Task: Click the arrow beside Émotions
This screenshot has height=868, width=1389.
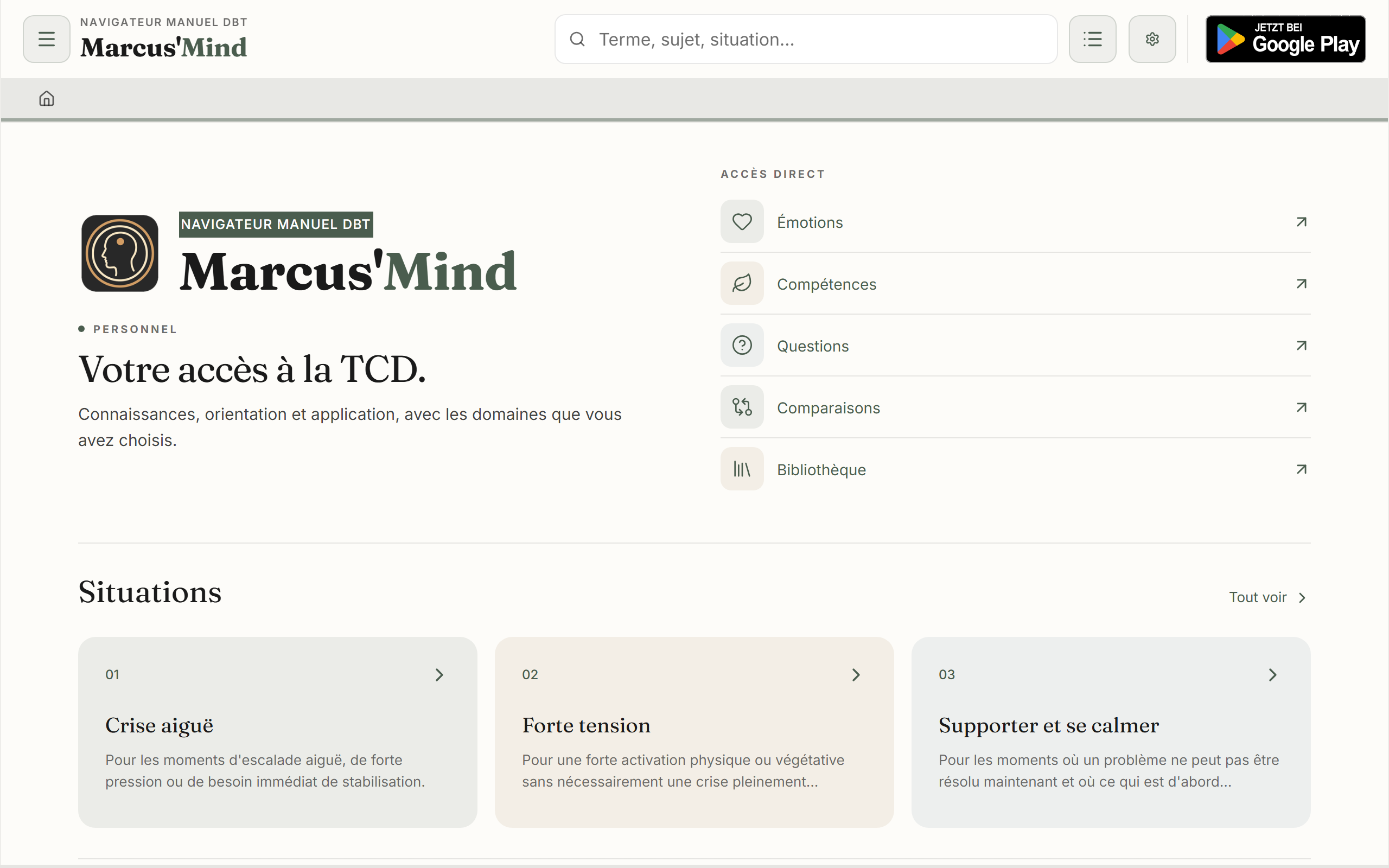Action: pos(1301,222)
